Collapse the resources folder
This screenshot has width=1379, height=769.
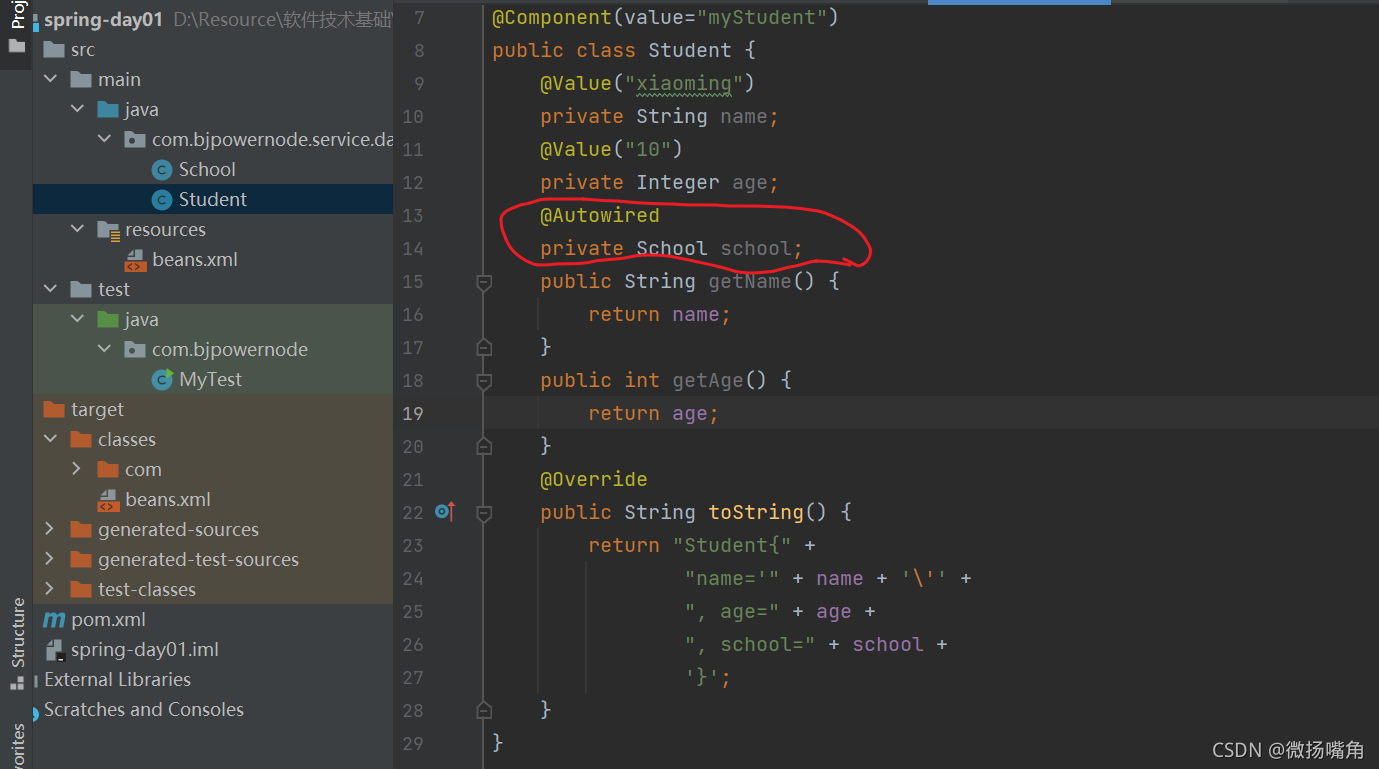pyautogui.click(x=77, y=230)
